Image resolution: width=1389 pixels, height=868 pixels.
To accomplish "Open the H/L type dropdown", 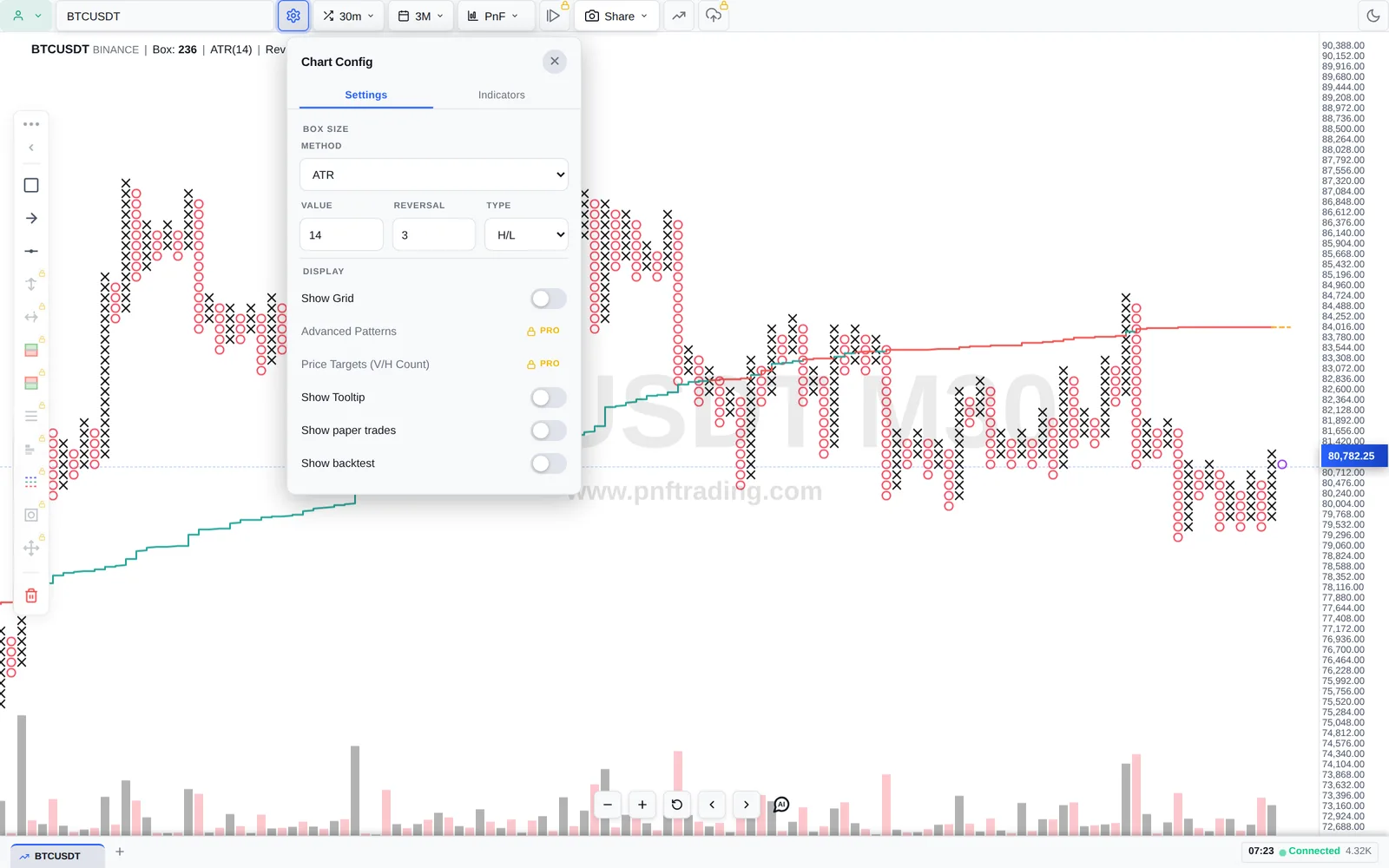I will [526, 234].
